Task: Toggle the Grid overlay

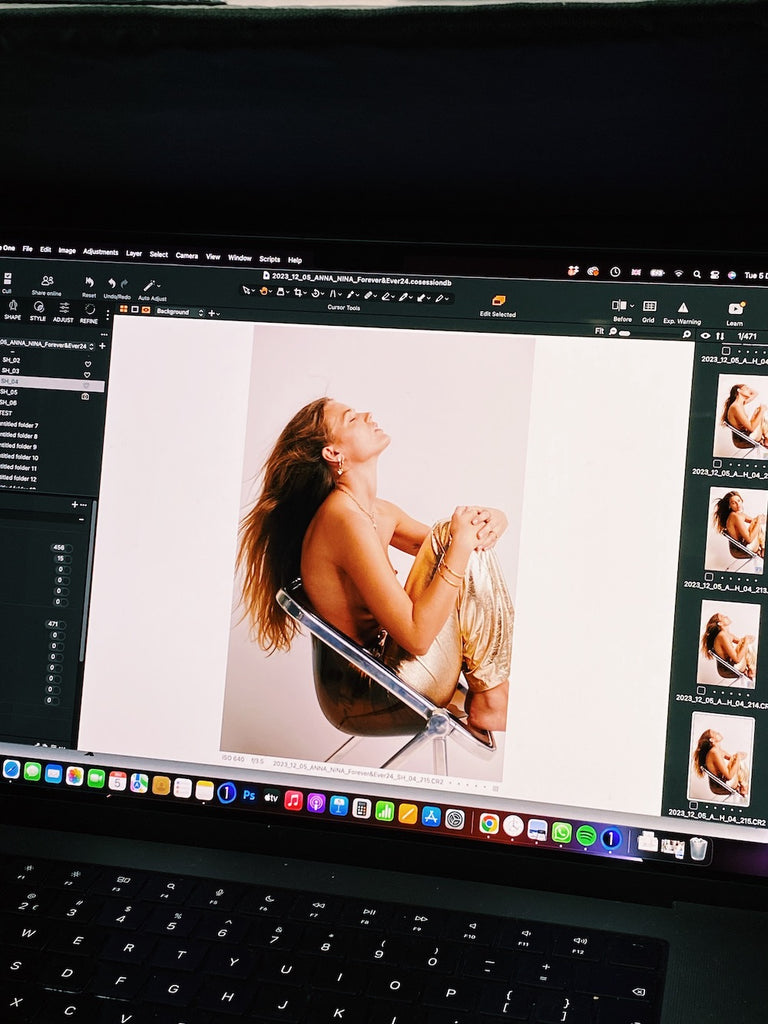Action: [x=649, y=306]
